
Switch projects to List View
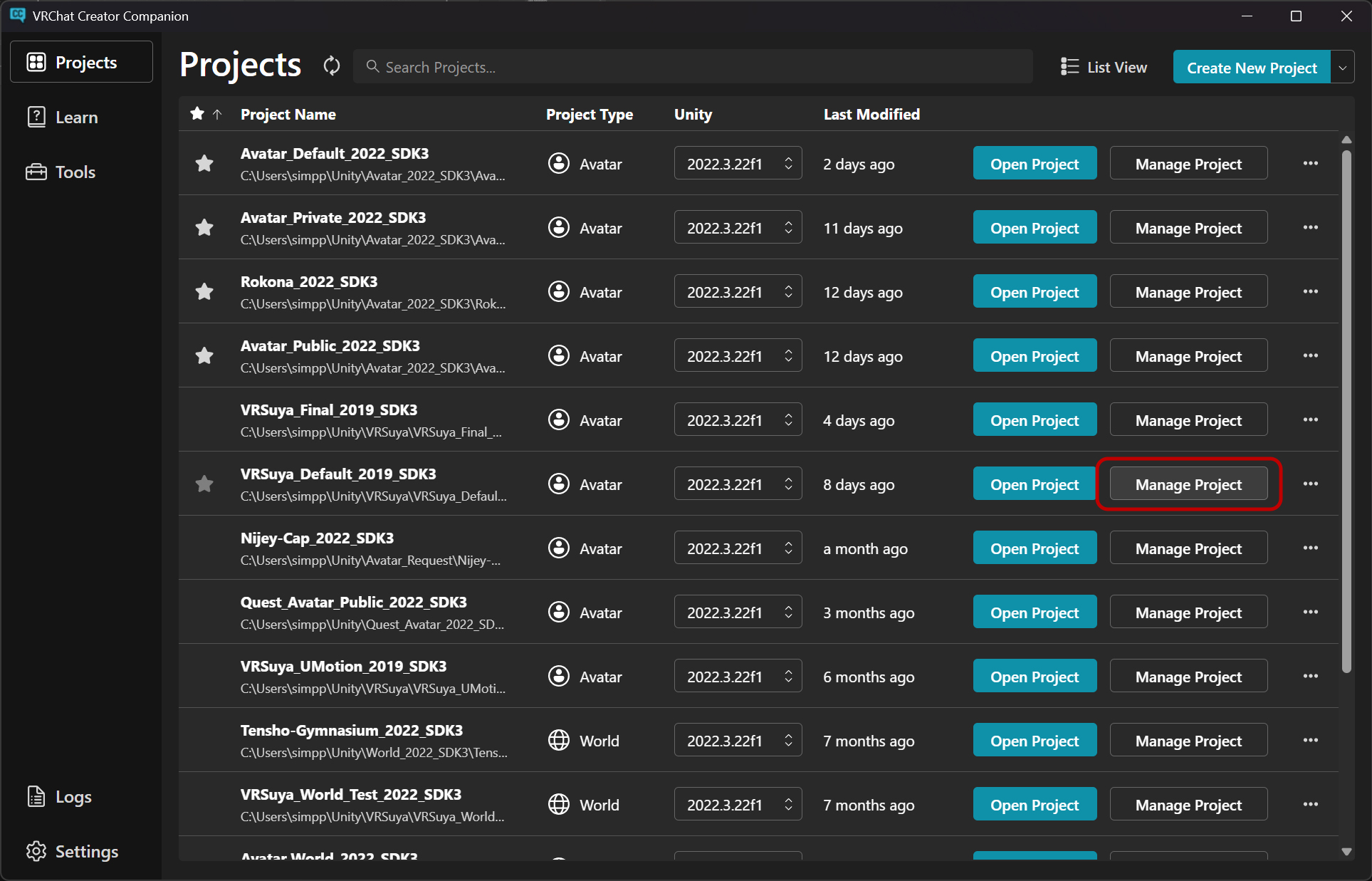(1104, 67)
